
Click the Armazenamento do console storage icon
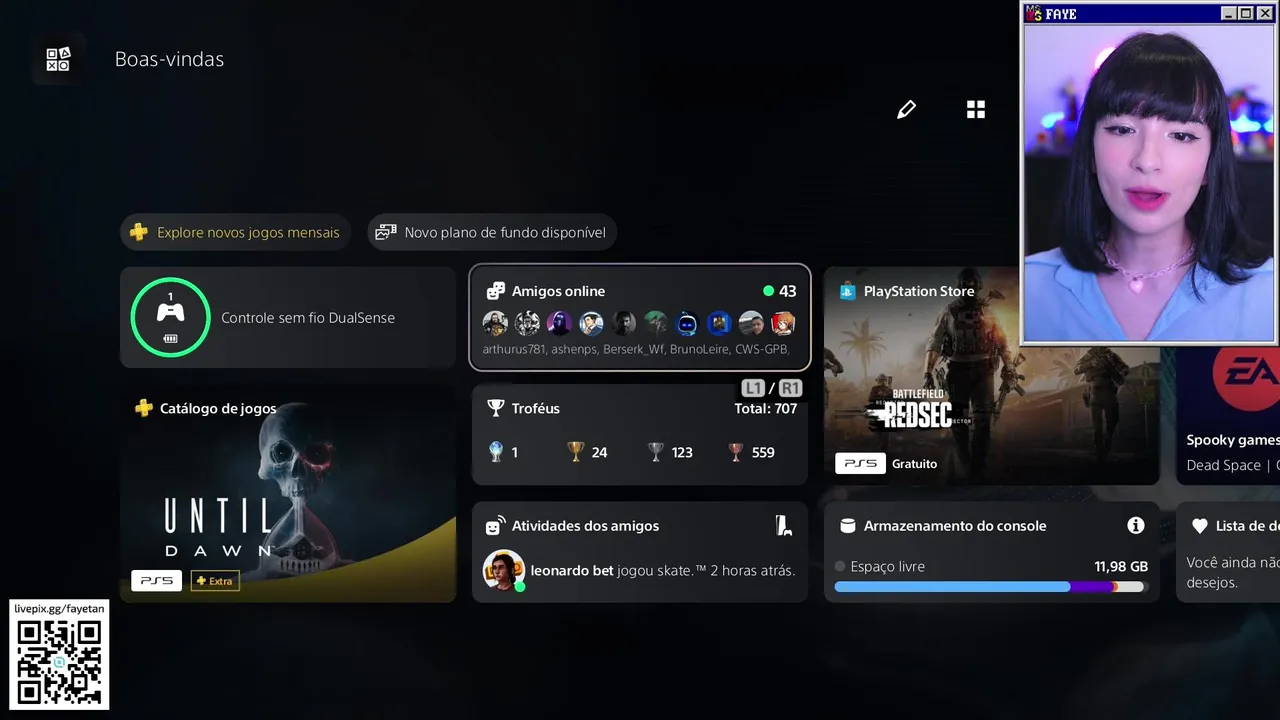[x=847, y=526]
